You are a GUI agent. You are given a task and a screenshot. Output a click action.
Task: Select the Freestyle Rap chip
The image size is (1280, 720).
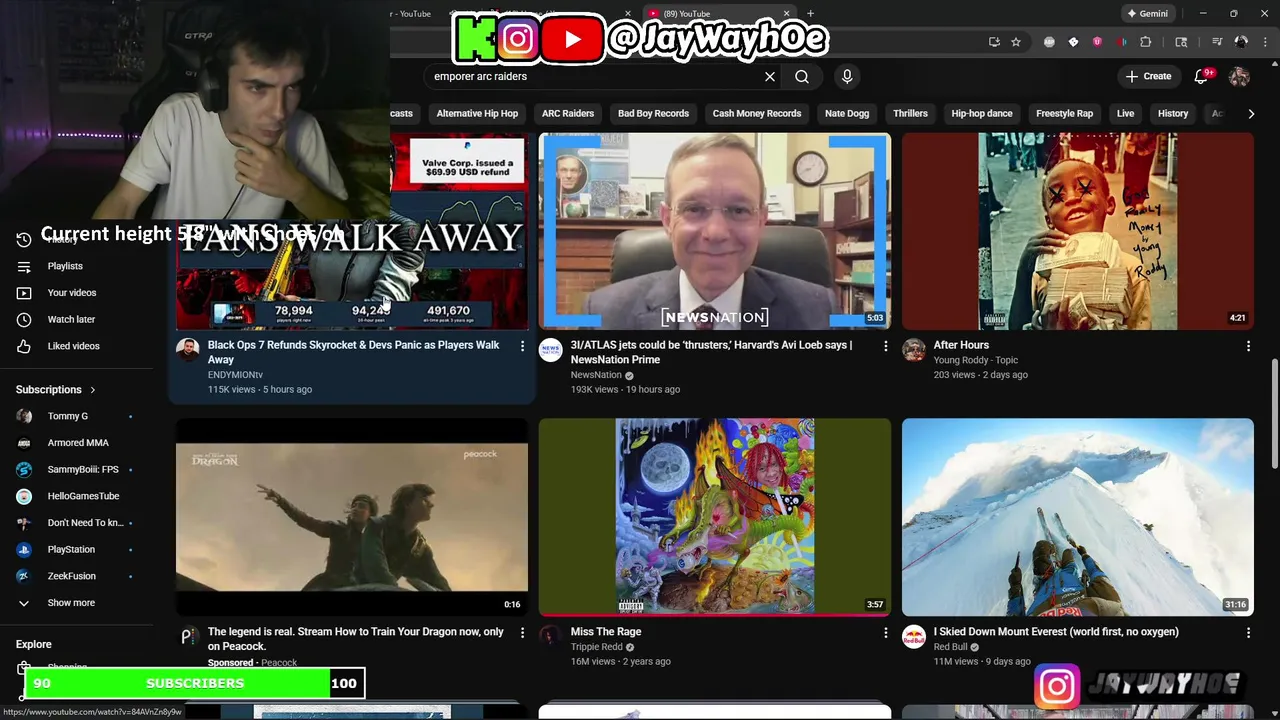1064,114
